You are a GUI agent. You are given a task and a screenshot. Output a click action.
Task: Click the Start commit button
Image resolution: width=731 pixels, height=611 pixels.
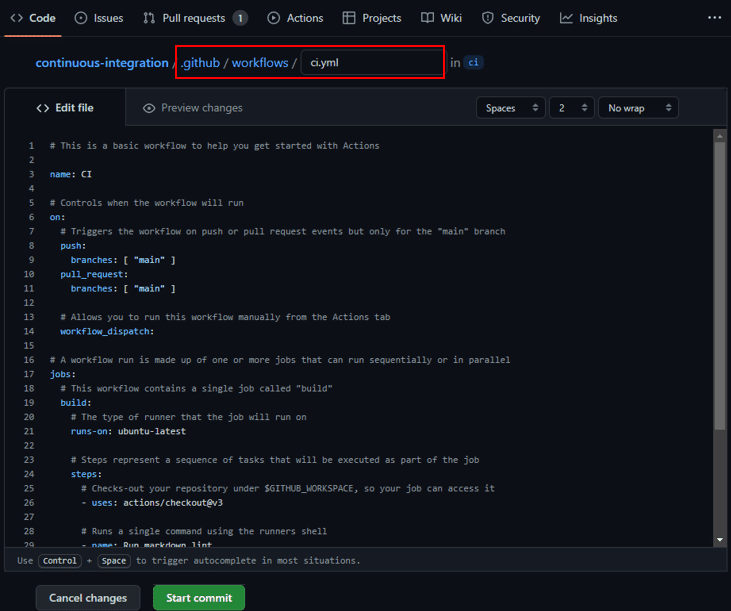pos(199,597)
